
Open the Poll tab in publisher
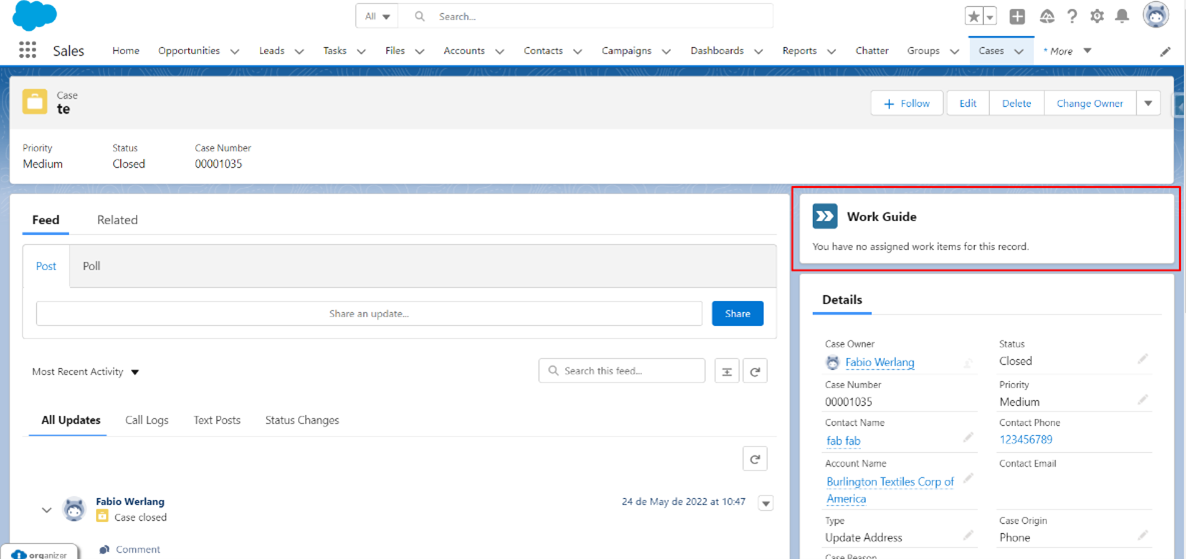click(92, 266)
